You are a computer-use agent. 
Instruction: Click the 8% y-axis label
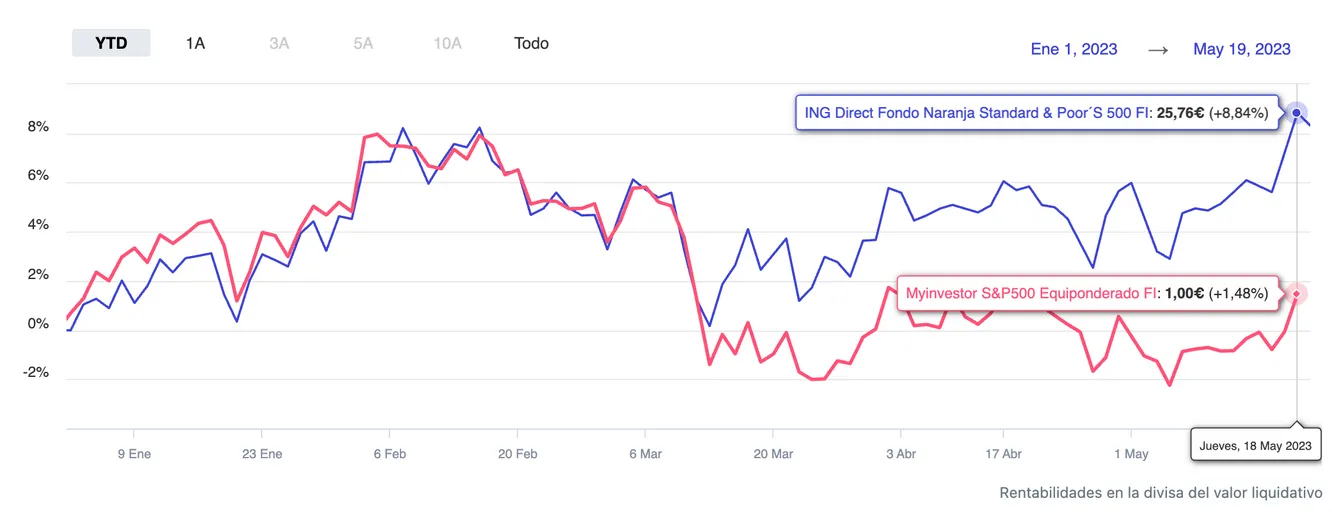(38, 128)
